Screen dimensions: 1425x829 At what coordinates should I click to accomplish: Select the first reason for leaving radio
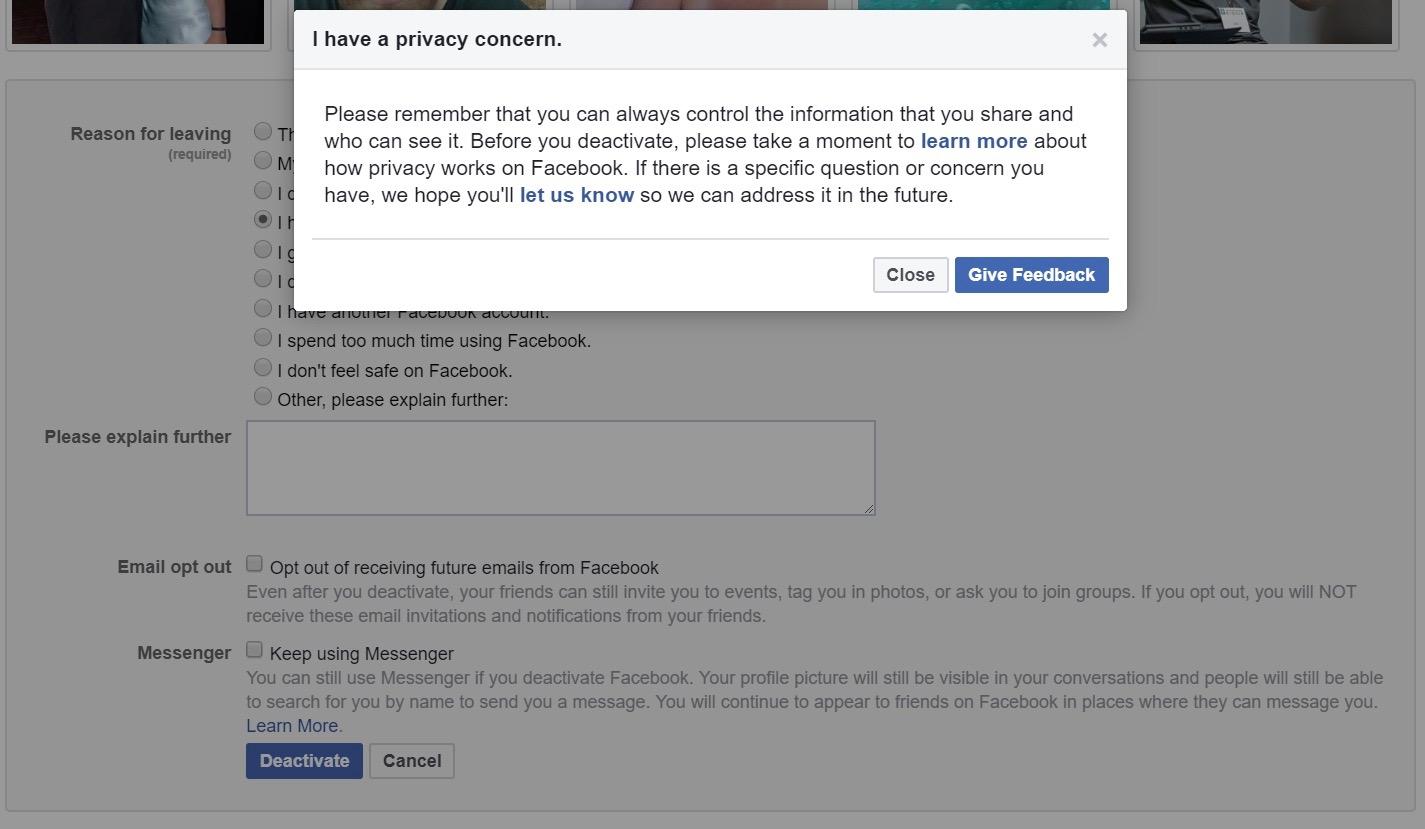[263, 131]
